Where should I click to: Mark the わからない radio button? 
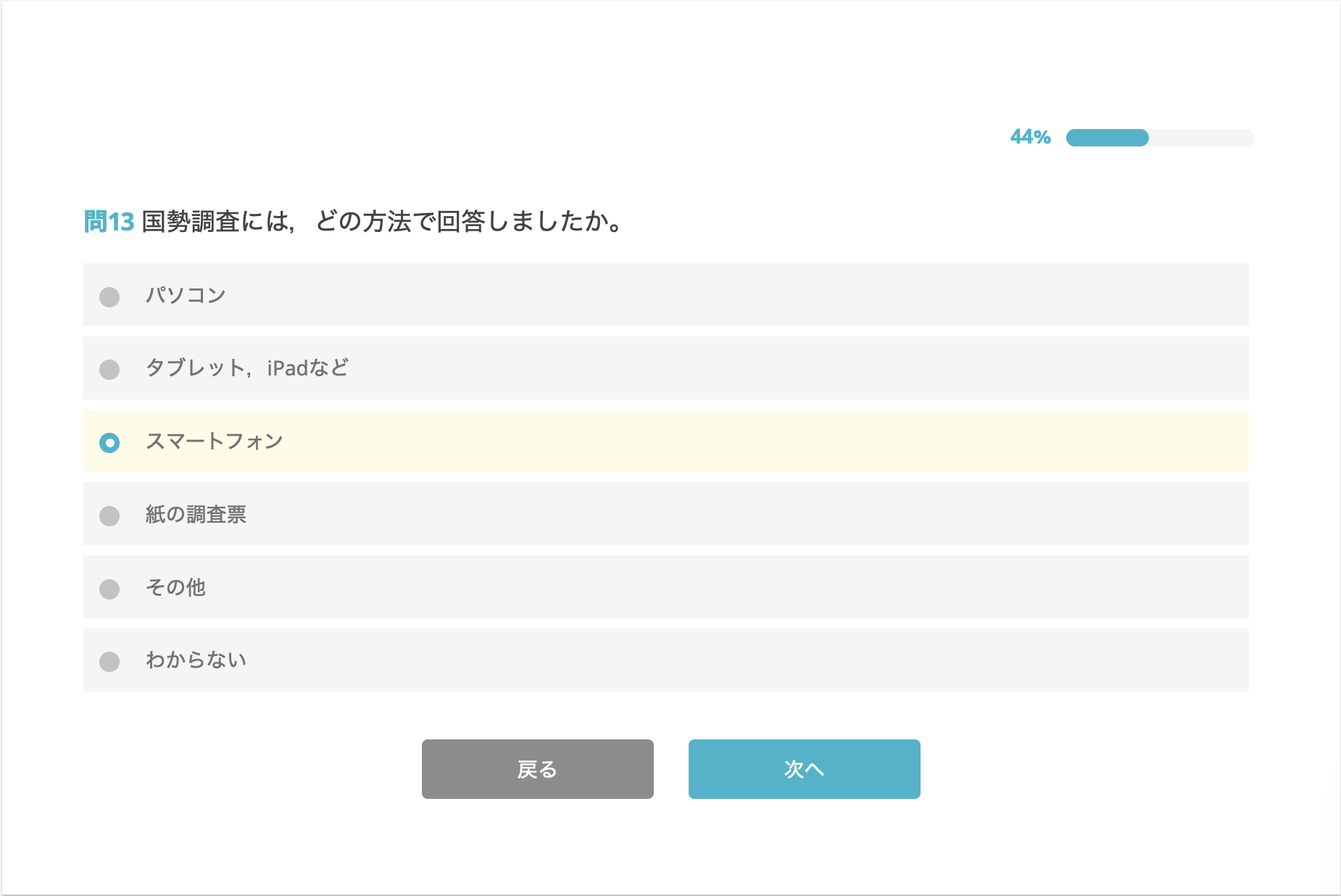109,662
